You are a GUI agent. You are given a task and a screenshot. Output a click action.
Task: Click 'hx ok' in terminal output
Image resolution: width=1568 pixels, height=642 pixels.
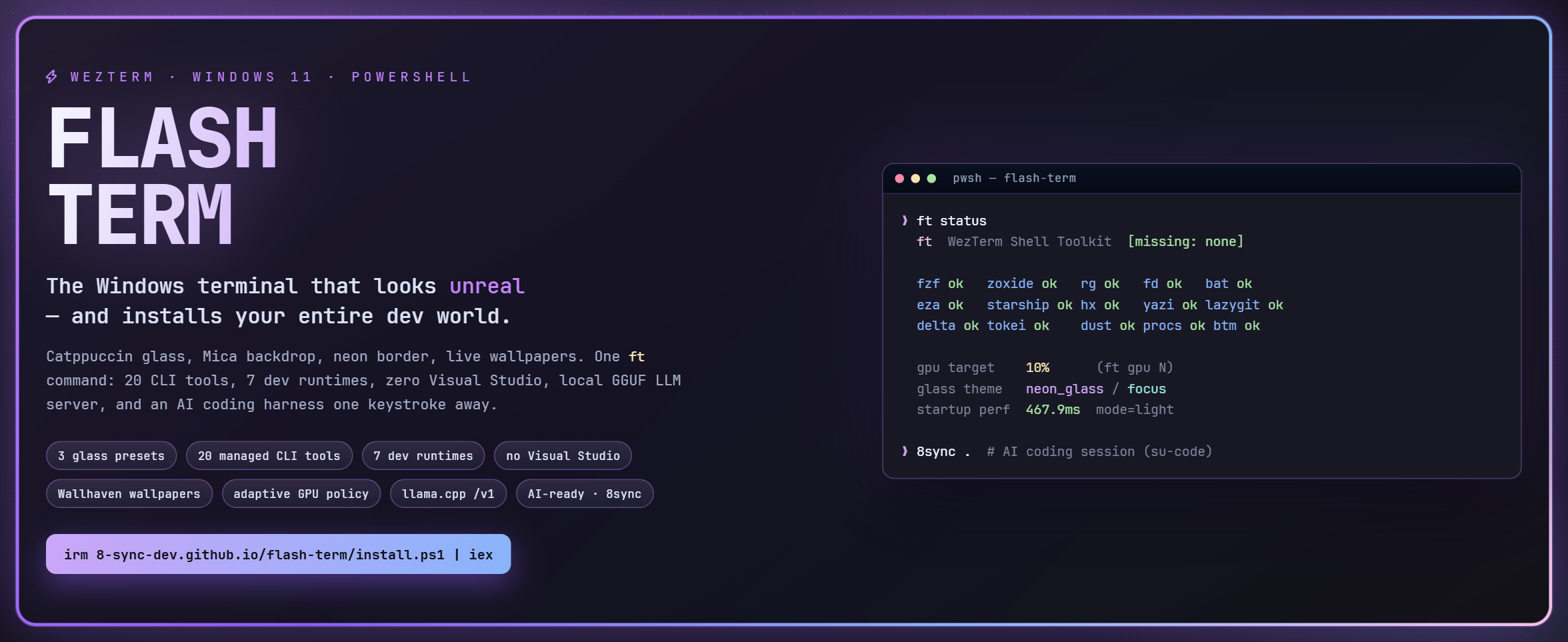click(x=1100, y=305)
